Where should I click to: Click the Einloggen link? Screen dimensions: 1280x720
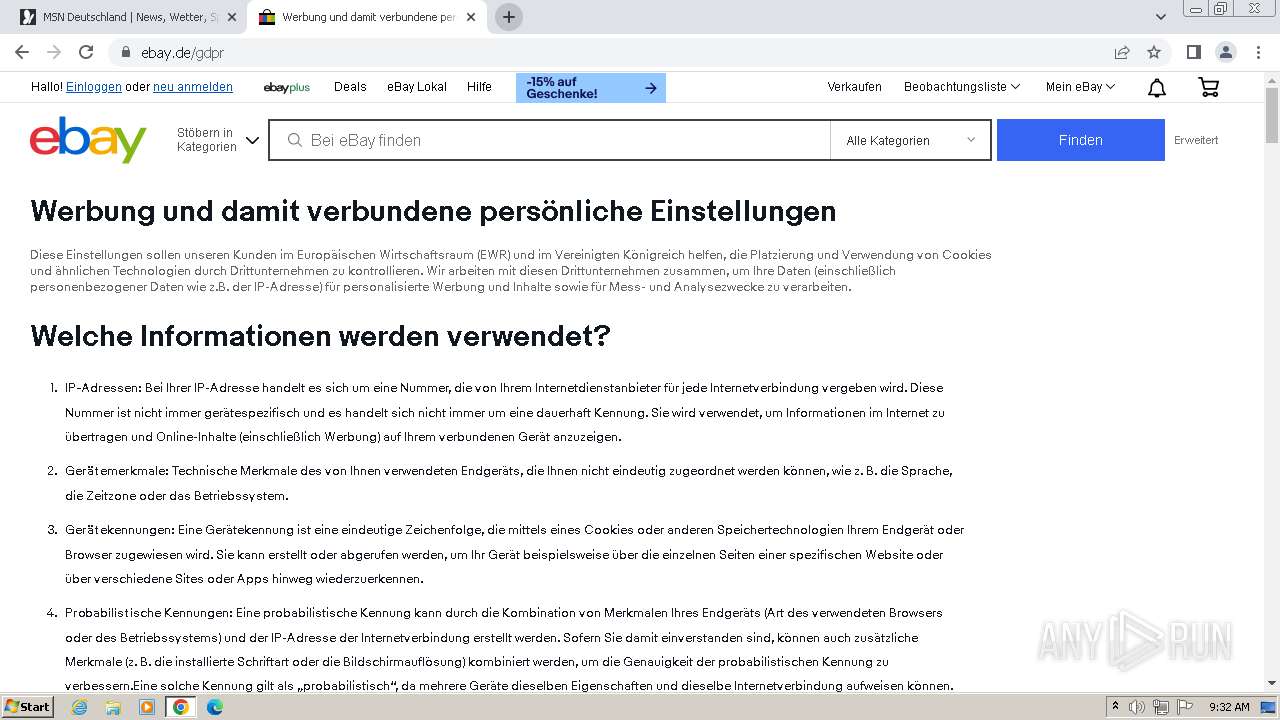pyautogui.click(x=94, y=87)
